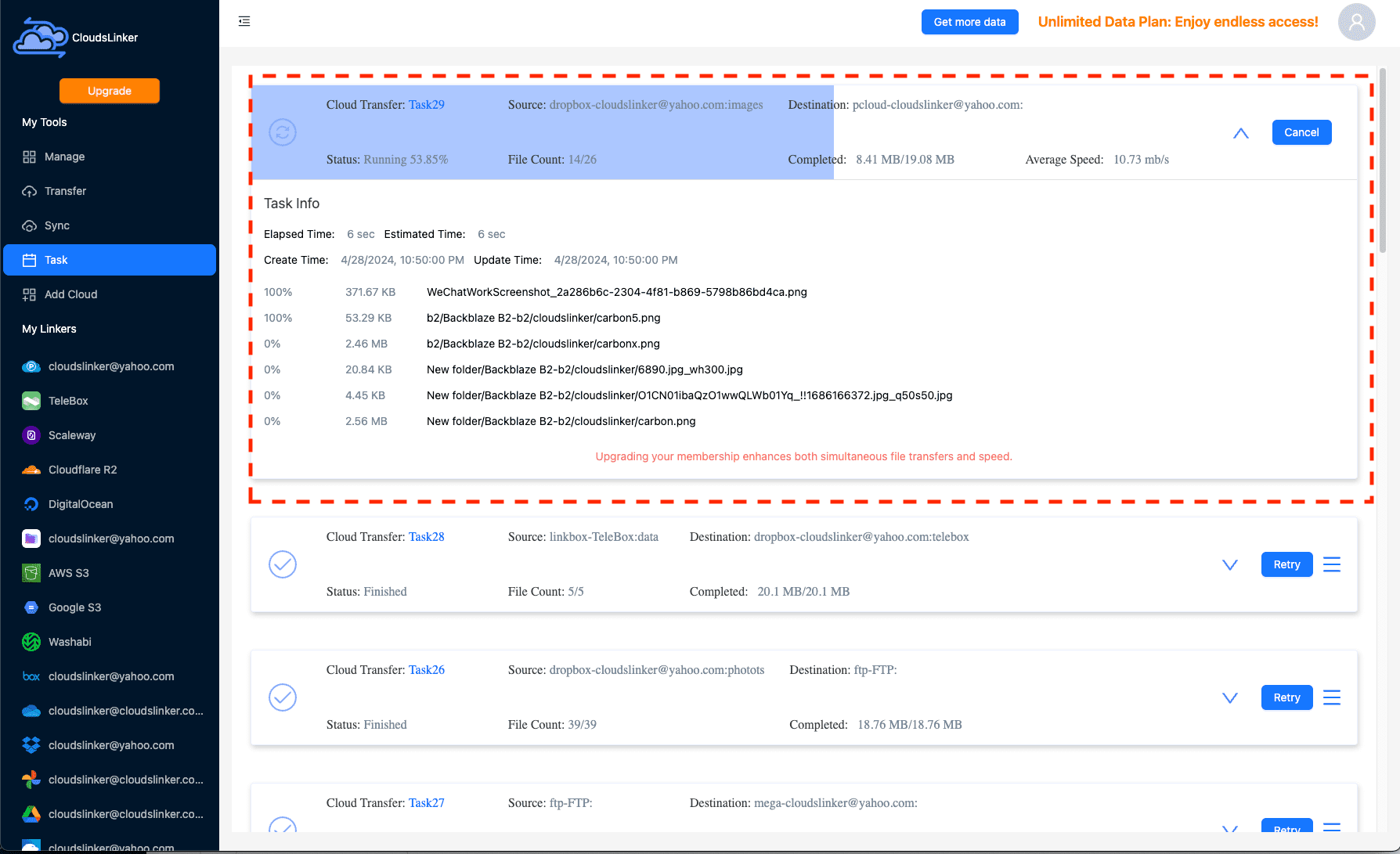Open the AWS S3 linker

[x=110, y=573]
